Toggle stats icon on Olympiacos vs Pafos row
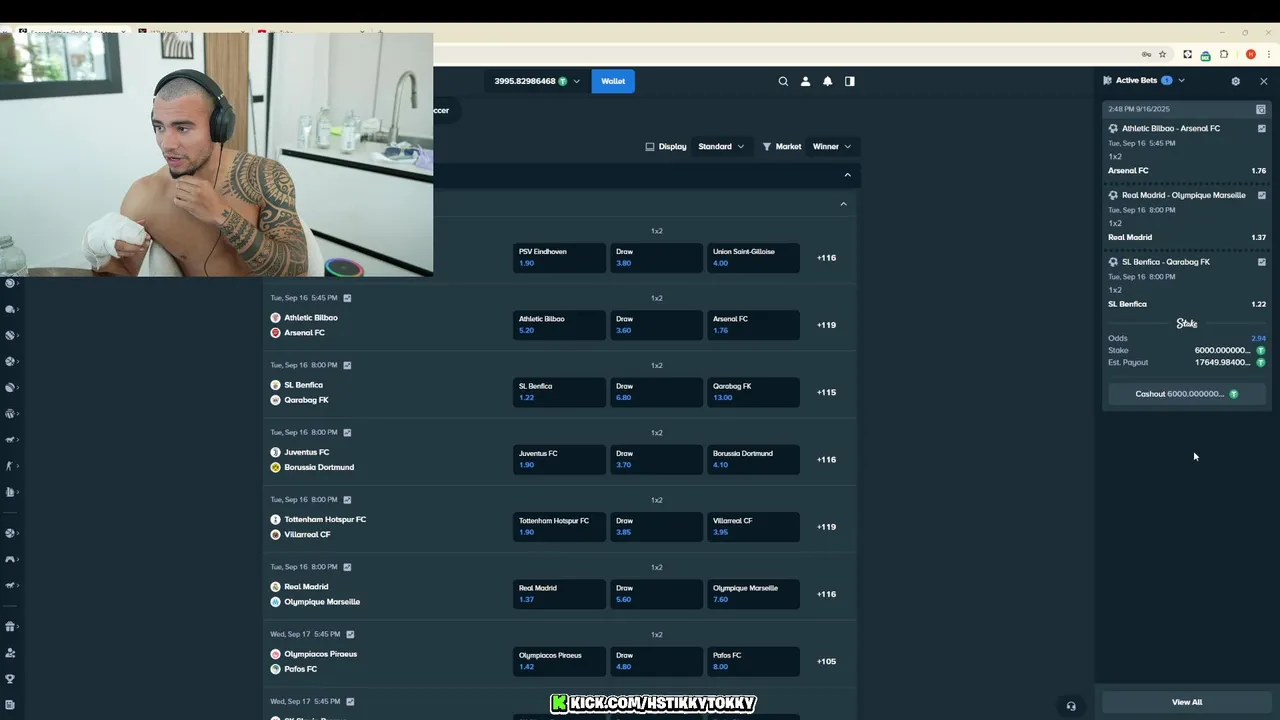Viewport: 1280px width, 720px height. tap(349, 634)
